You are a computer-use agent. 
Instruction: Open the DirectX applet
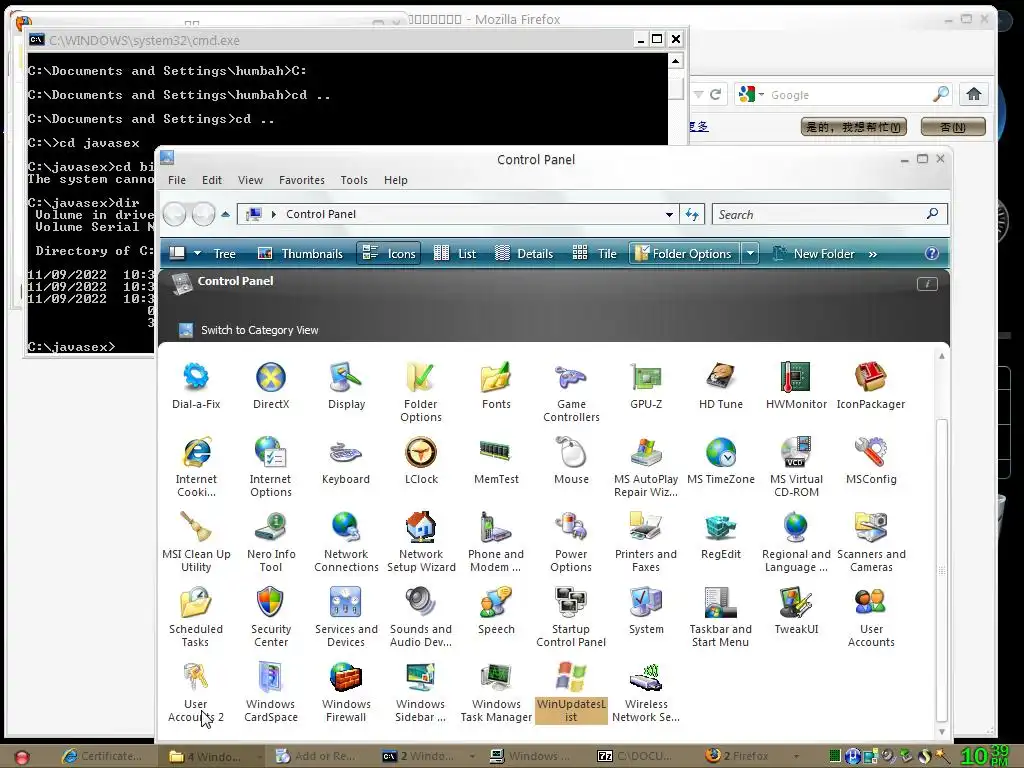coord(271,386)
